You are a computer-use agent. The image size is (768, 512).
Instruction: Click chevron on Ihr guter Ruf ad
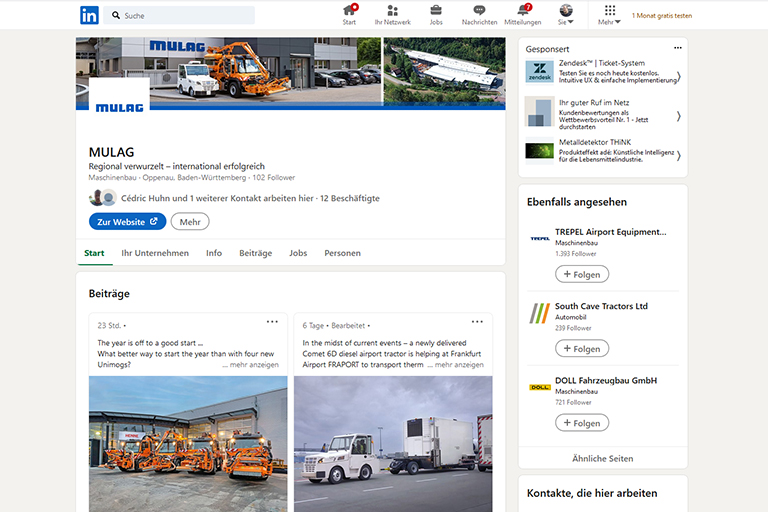tap(679, 116)
